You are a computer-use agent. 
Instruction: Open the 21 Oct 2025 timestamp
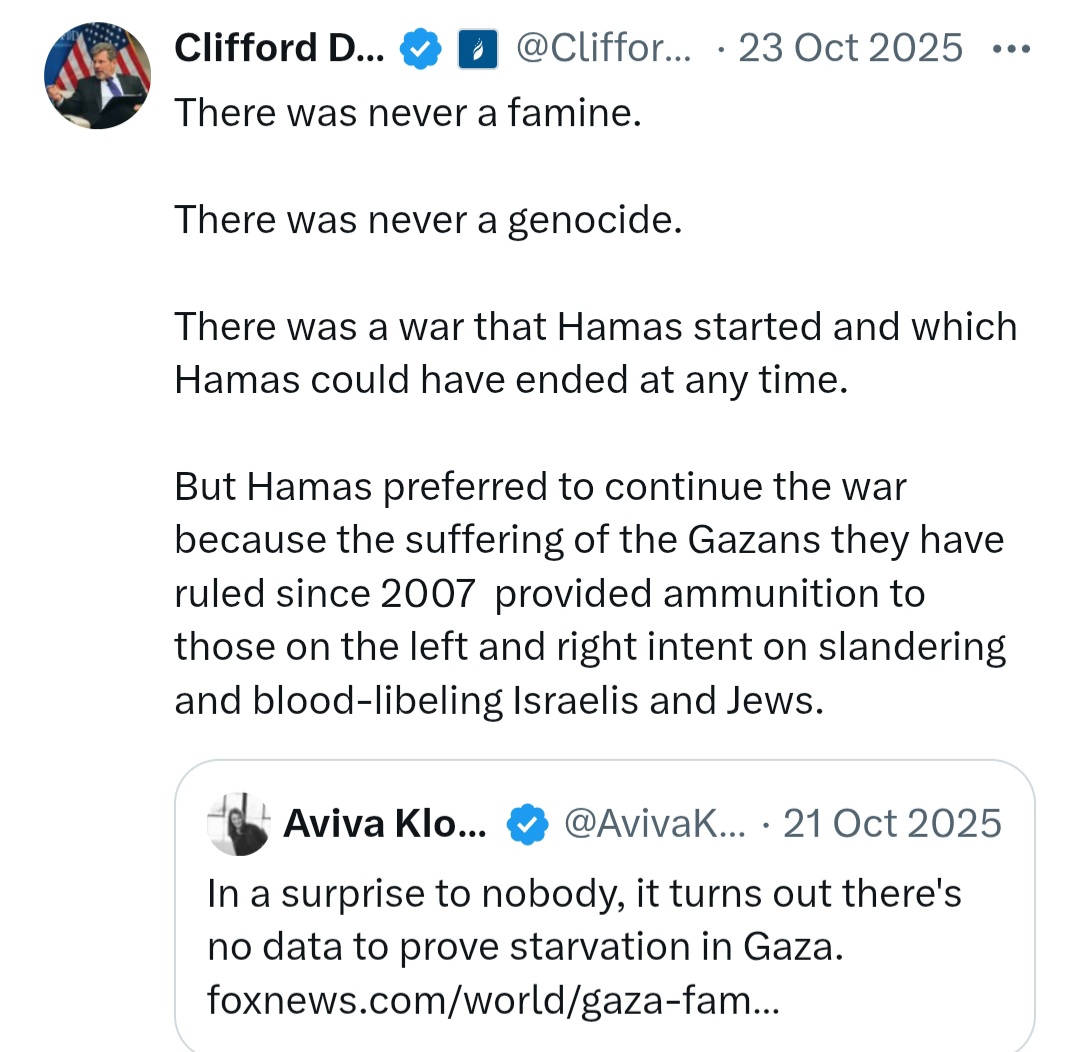point(892,824)
